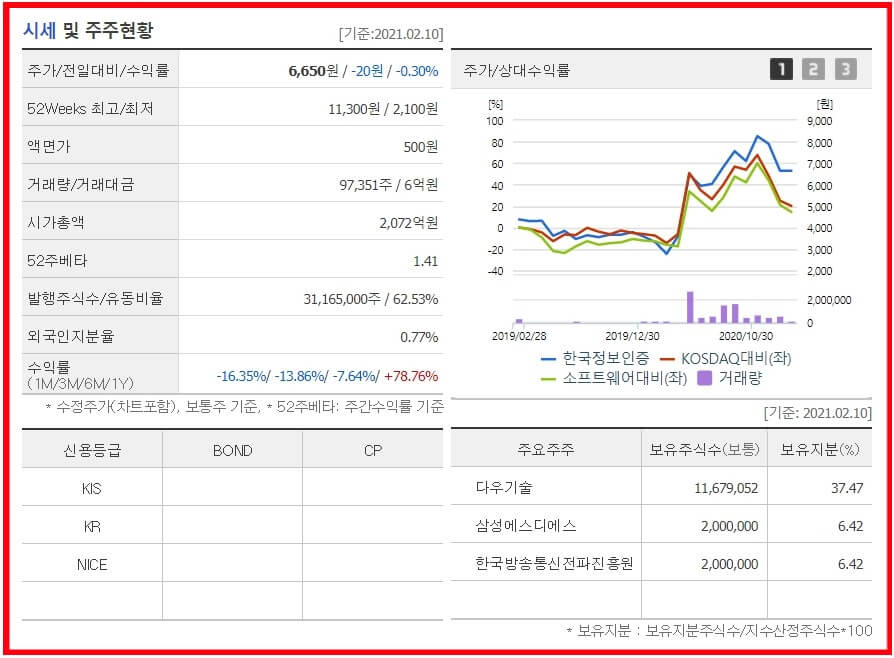Click the KR credit rating row

point(233,526)
